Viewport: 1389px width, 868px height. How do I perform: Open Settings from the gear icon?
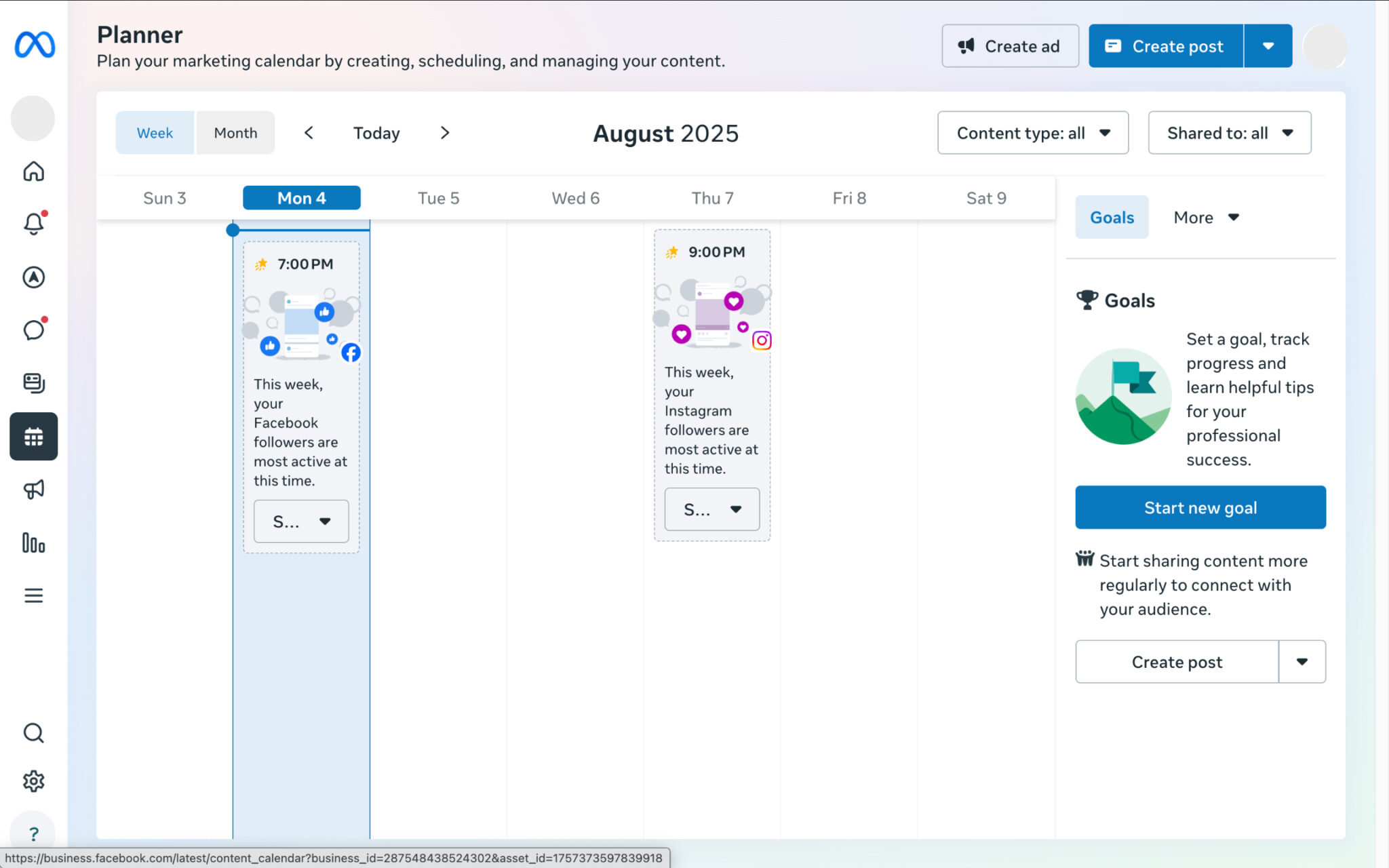pyautogui.click(x=33, y=781)
